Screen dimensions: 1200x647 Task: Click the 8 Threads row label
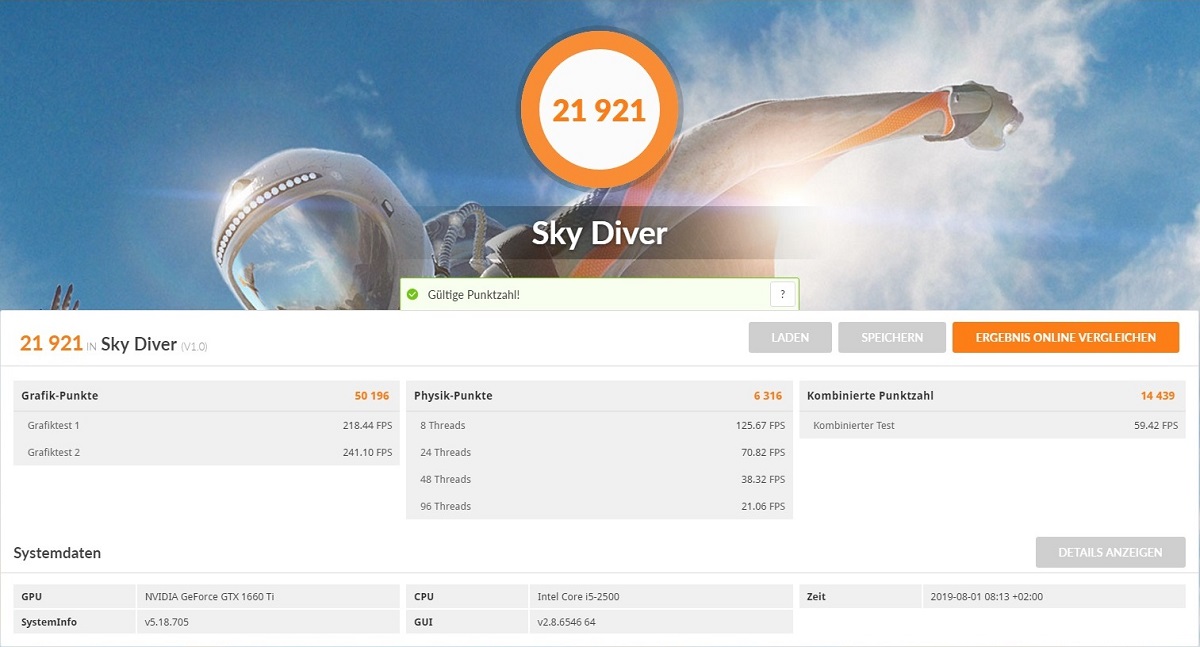[x=443, y=425]
